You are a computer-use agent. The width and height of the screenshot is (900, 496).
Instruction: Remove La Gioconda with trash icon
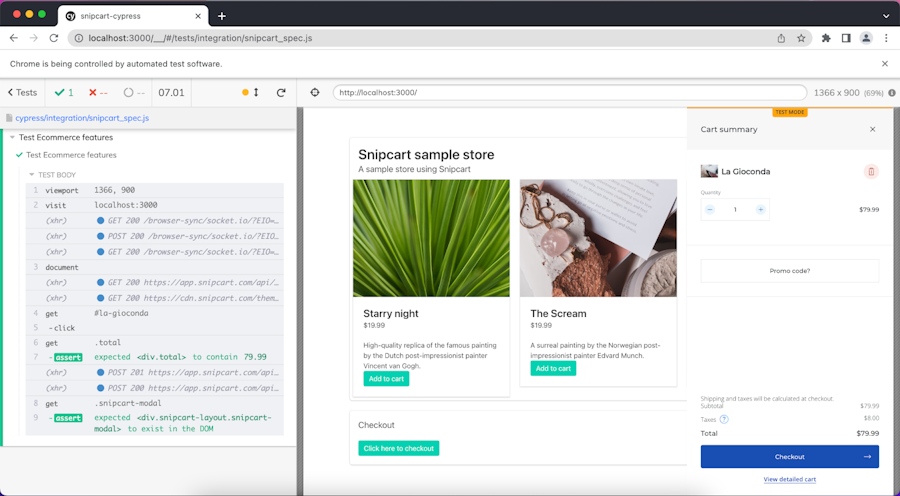(x=871, y=172)
